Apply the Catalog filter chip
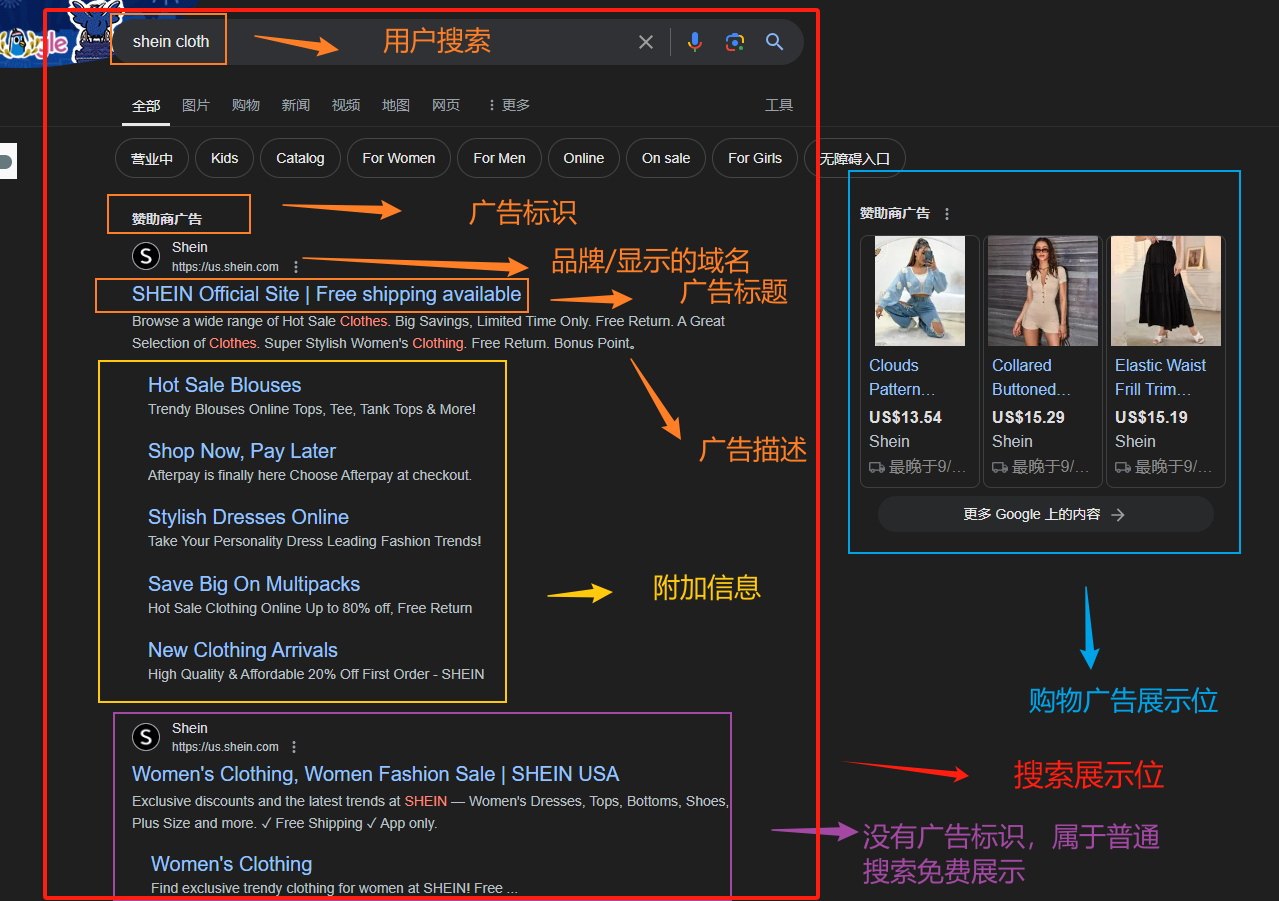1279x901 pixels. click(301, 158)
